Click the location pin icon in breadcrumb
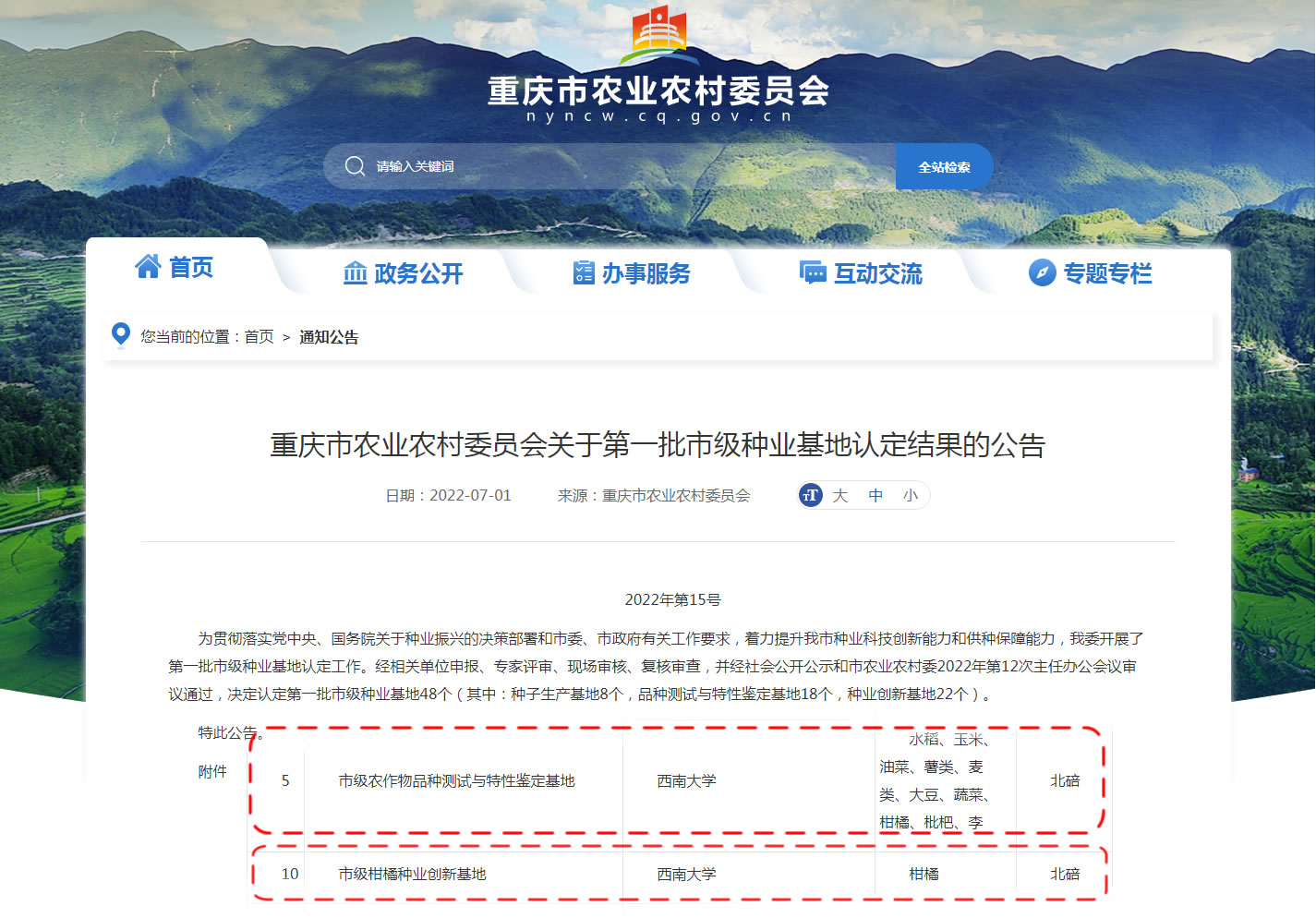This screenshot has width=1316, height=918. tap(121, 335)
